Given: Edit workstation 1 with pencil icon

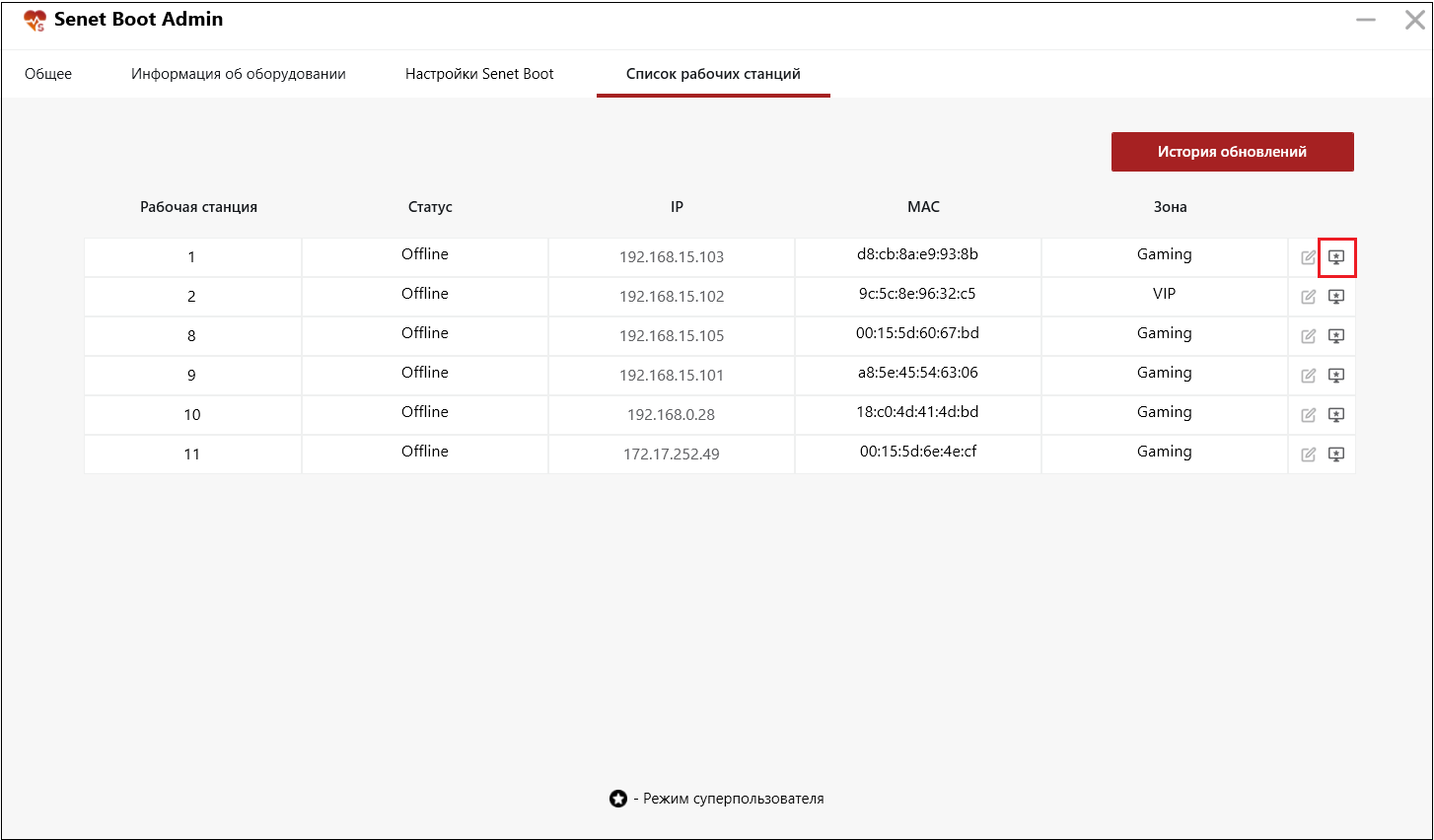Looking at the screenshot, I should (1309, 257).
